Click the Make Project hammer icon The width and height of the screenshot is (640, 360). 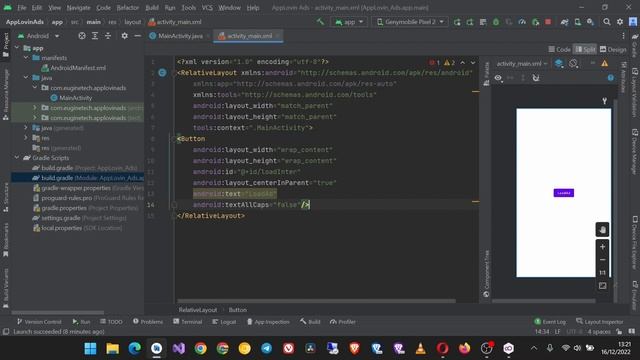coord(320,22)
